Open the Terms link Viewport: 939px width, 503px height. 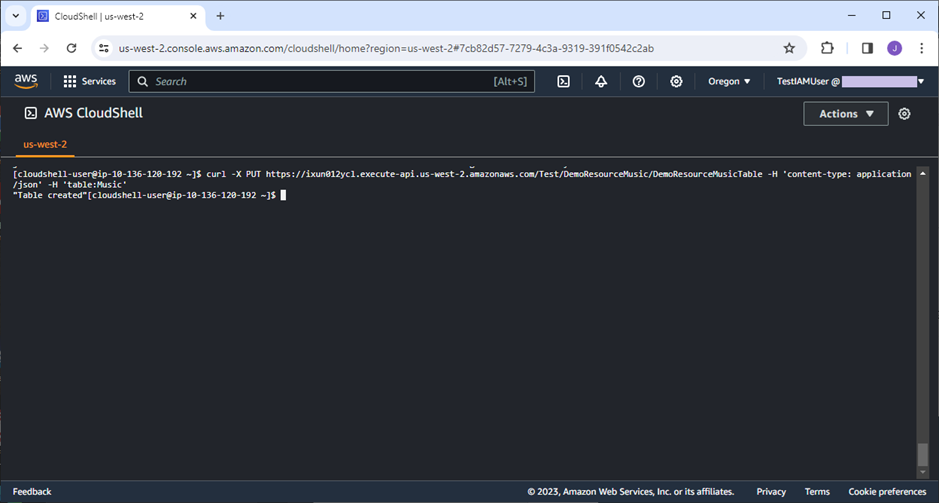click(x=817, y=492)
